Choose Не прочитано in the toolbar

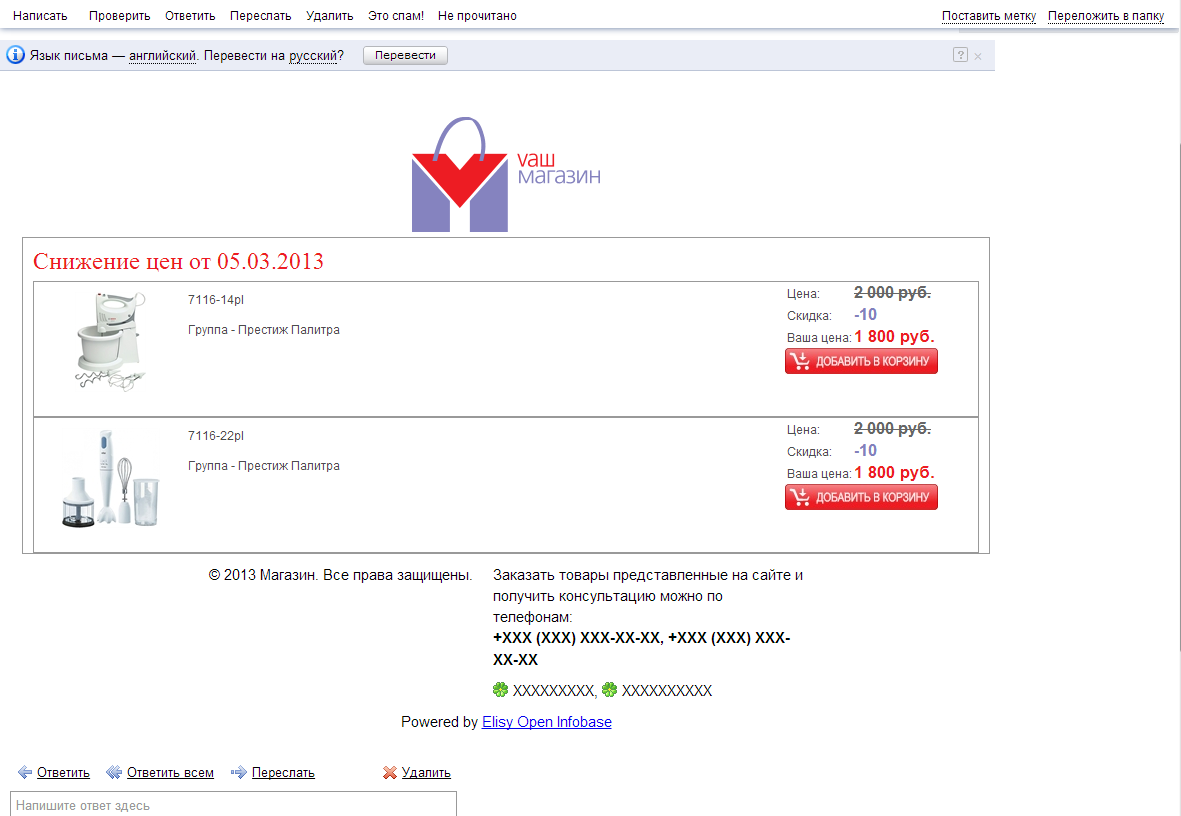(x=477, y=16)
